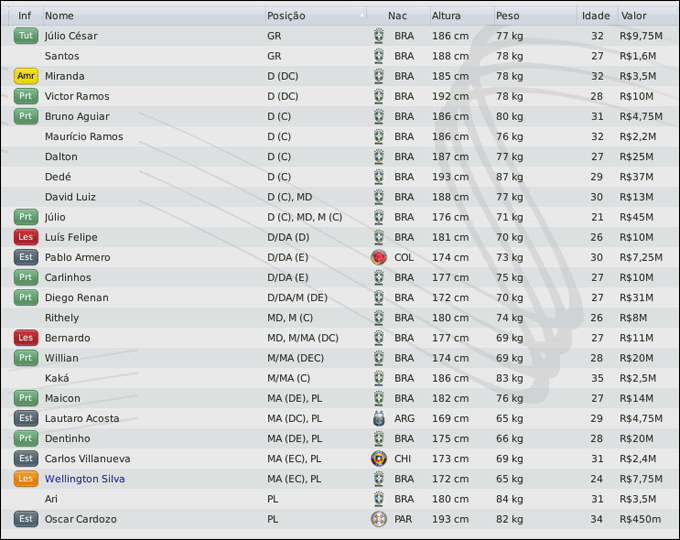The height and width of the screenshot is (540, 680).
Task: Click the yellow Amr badge beside Miranda
Action: [26, 76]
